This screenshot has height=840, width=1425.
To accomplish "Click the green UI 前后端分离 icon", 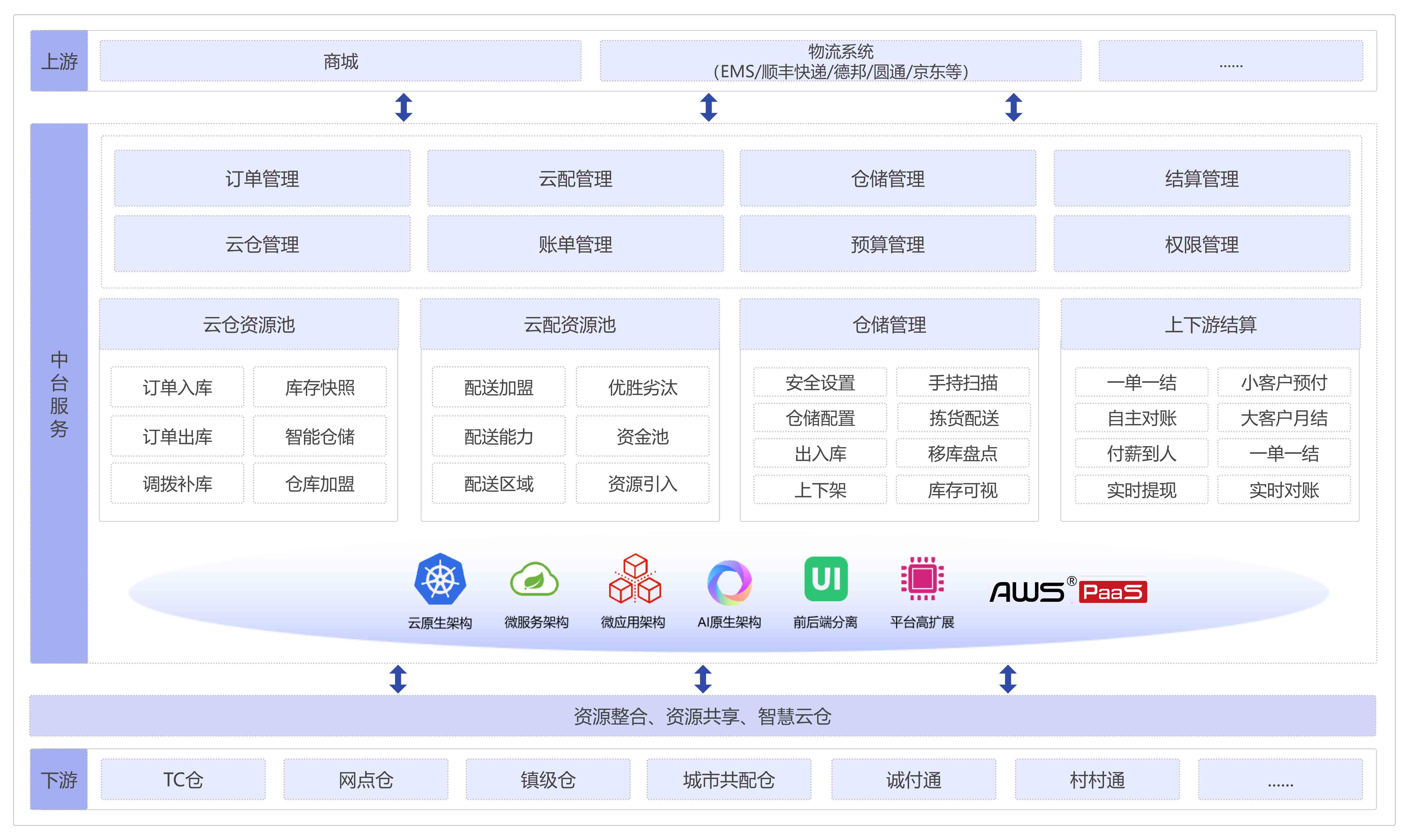I will (825, 578).
